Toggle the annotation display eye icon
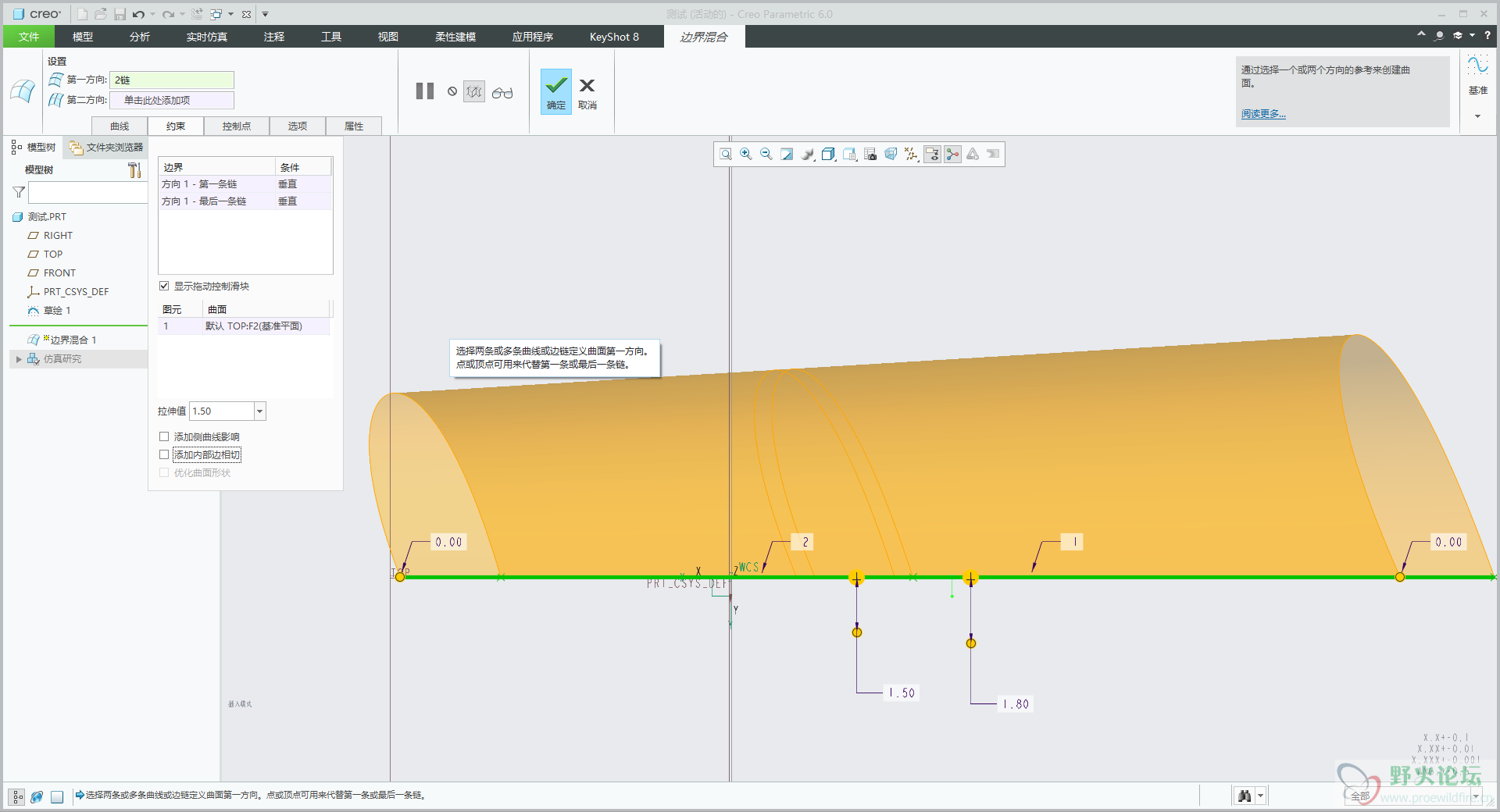The image size is (1500, 812). [x=932, y=155]
